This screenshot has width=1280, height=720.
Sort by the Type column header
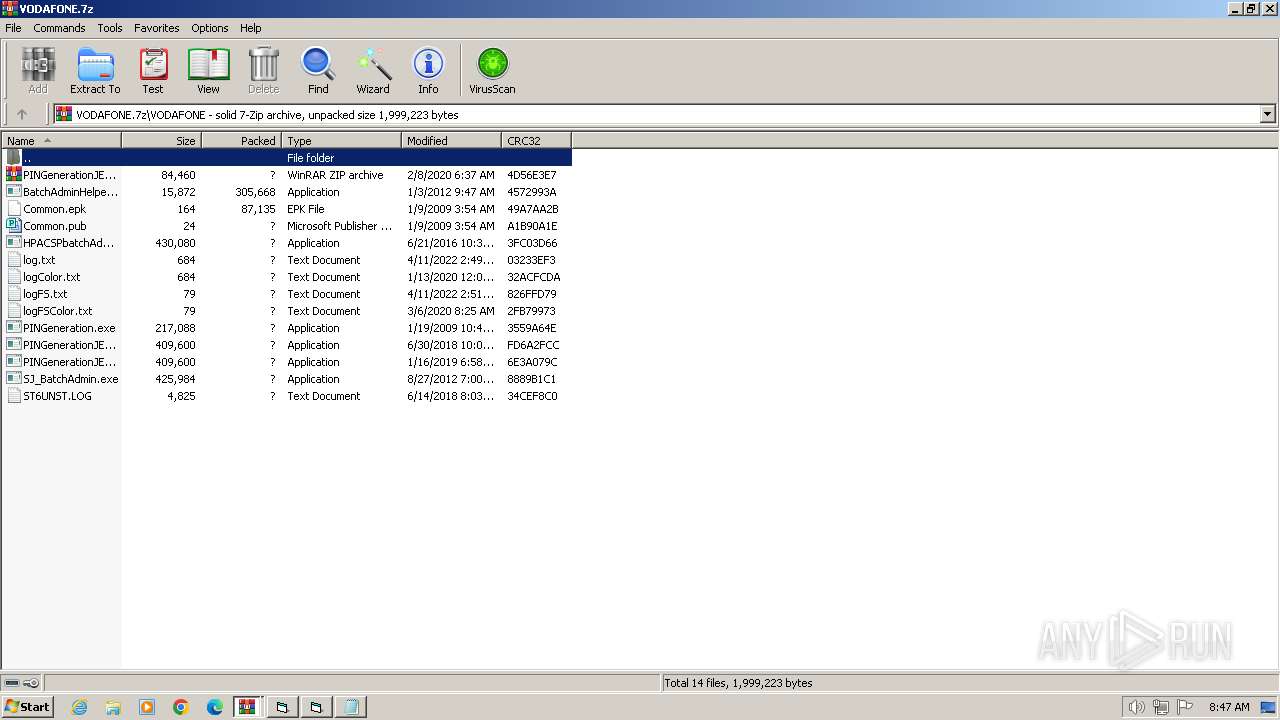[x=342, y=141]
